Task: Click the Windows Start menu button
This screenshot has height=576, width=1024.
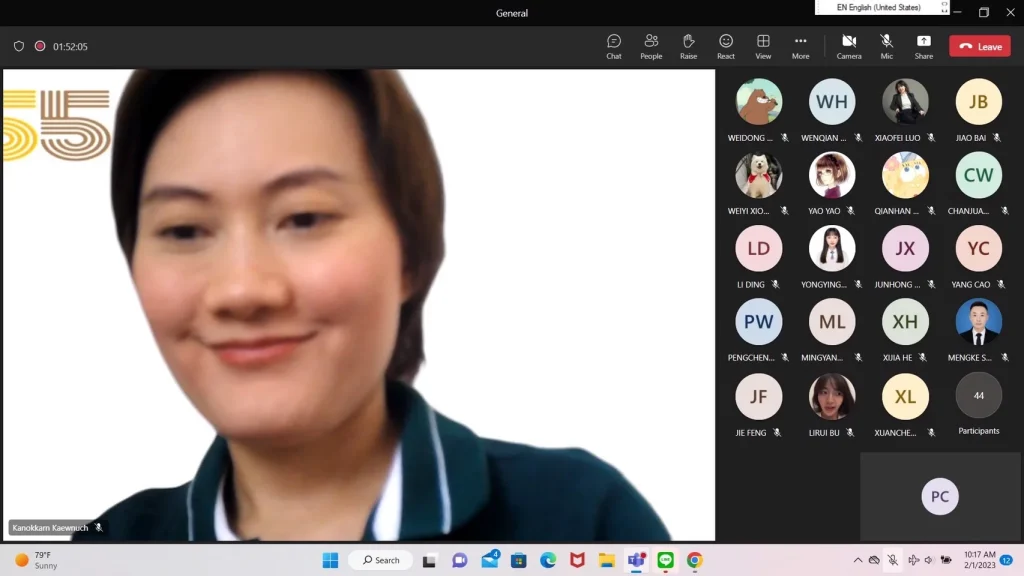Action: pyautogui.click(x=330, y=560)
